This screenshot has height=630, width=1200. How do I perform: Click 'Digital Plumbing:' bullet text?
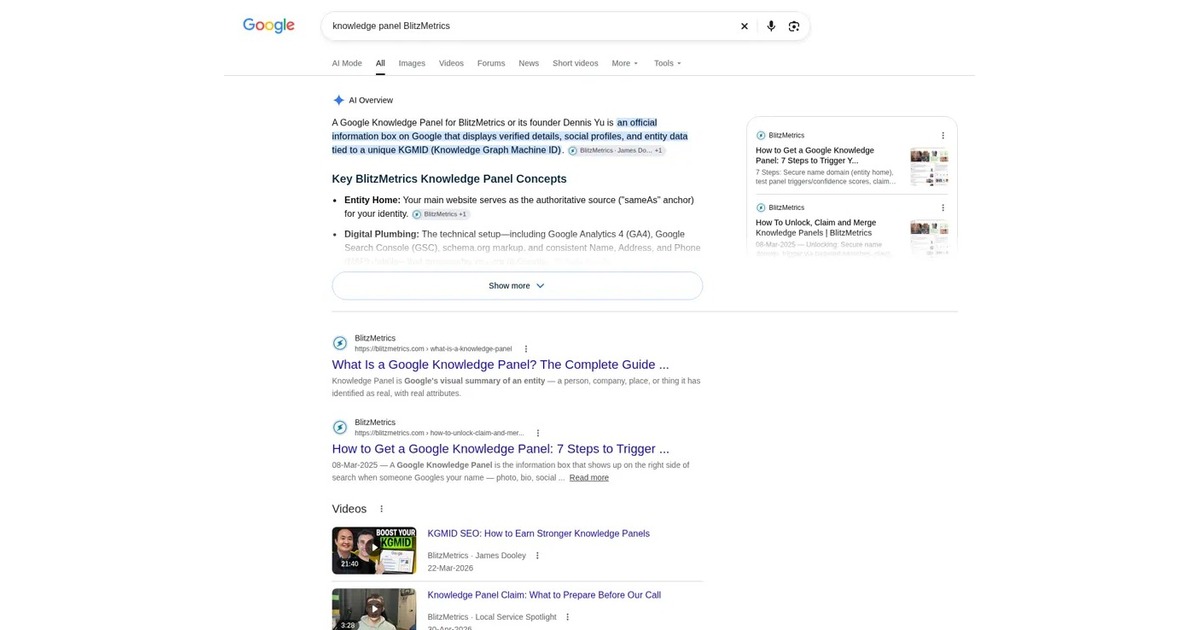point(382,234)
